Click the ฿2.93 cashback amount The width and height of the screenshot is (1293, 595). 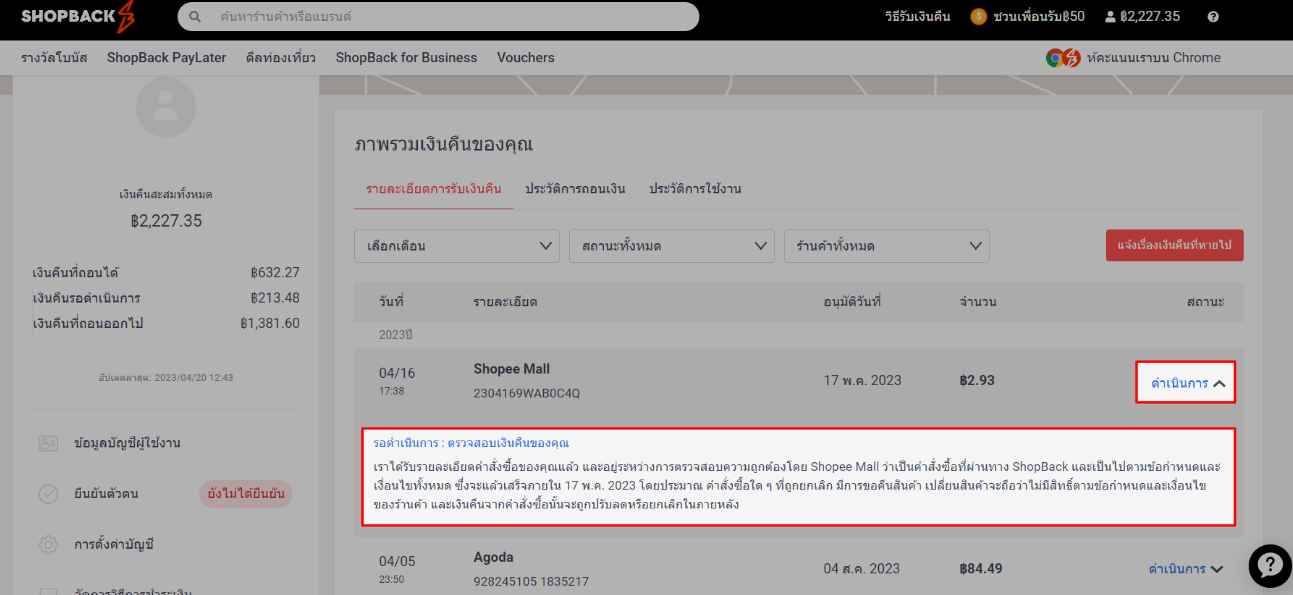click(977, 380)
